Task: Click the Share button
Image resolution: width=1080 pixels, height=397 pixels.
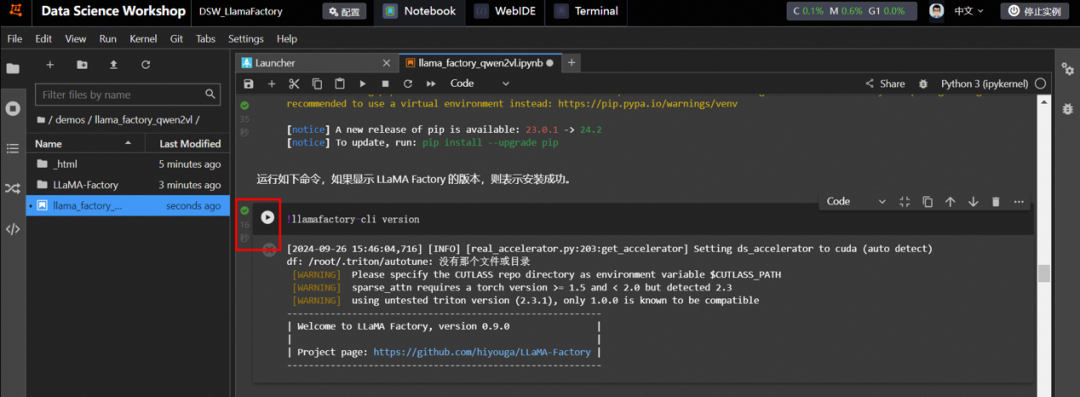Action: click(885, 83)
